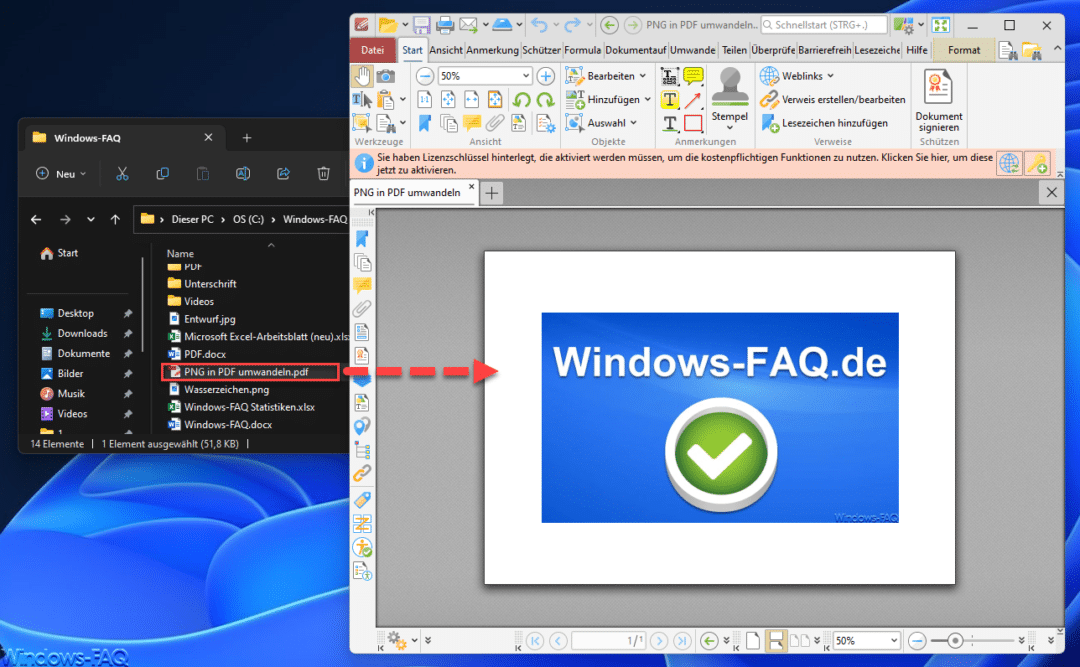The width and height of the screenshot is (1080, 667).
Task: Rotate view clockwise with green arrow
Action: coord(546,100)
